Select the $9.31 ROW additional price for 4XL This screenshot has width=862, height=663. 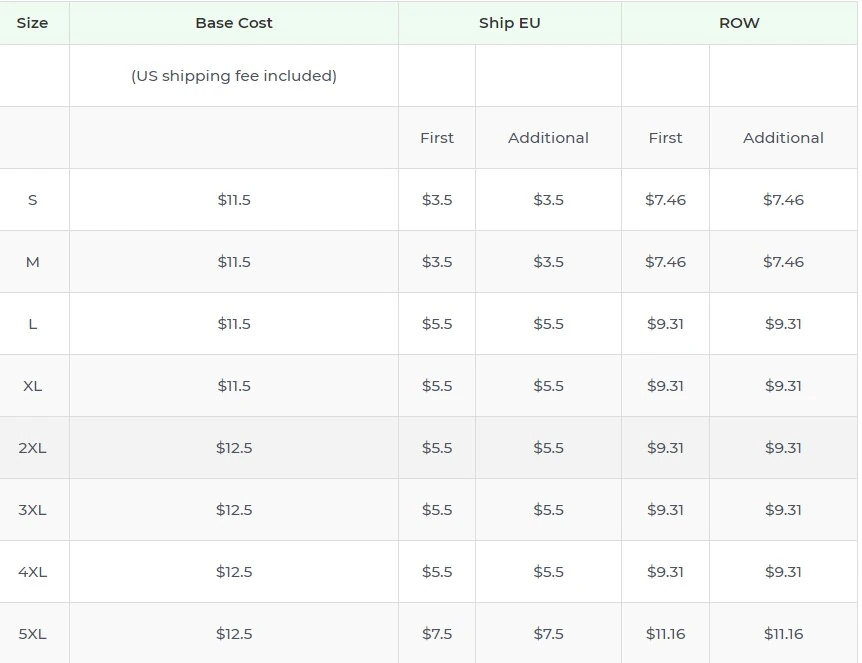[783, 571]
